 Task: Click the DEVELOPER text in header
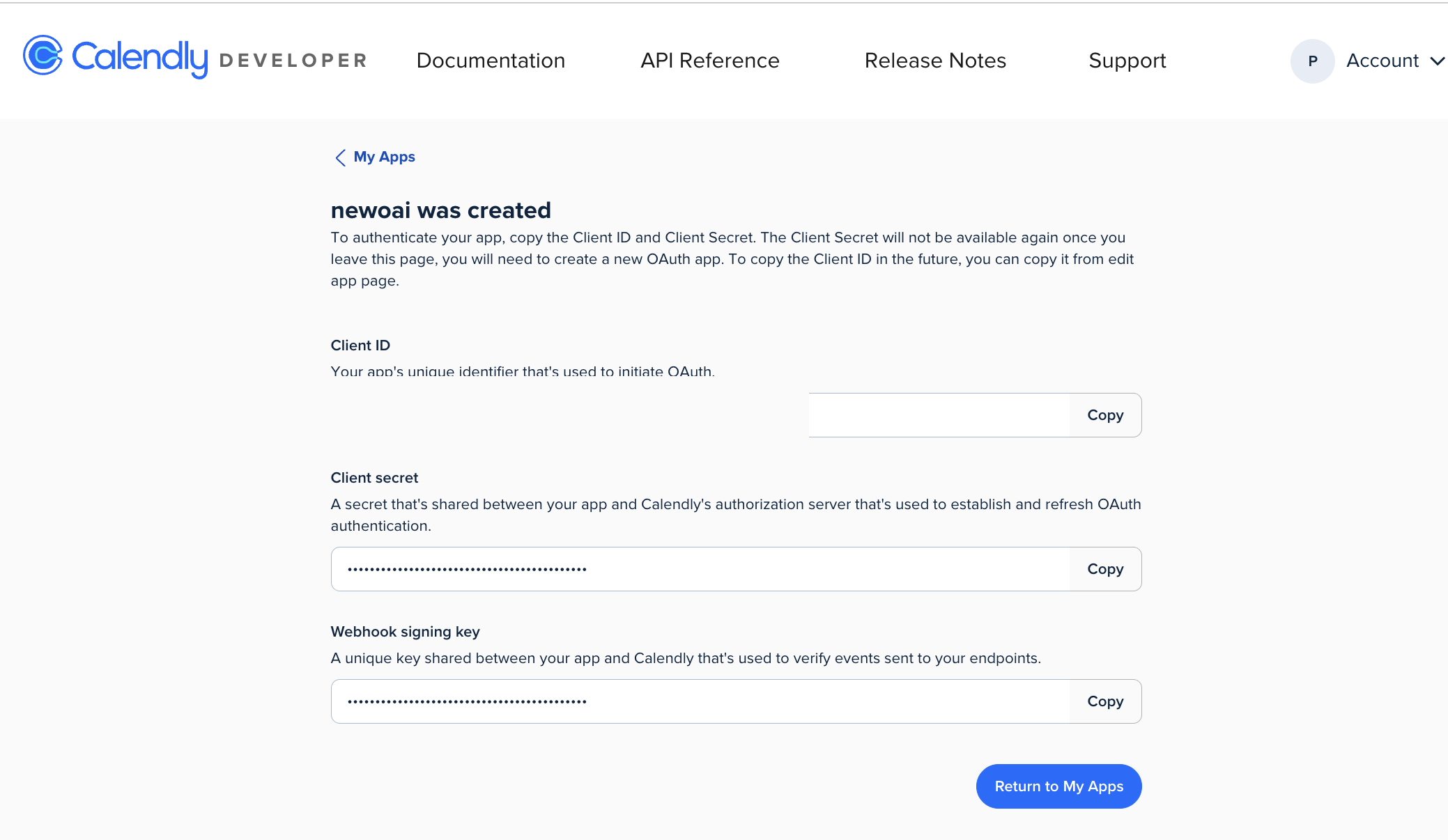click(x=293, y=61)
